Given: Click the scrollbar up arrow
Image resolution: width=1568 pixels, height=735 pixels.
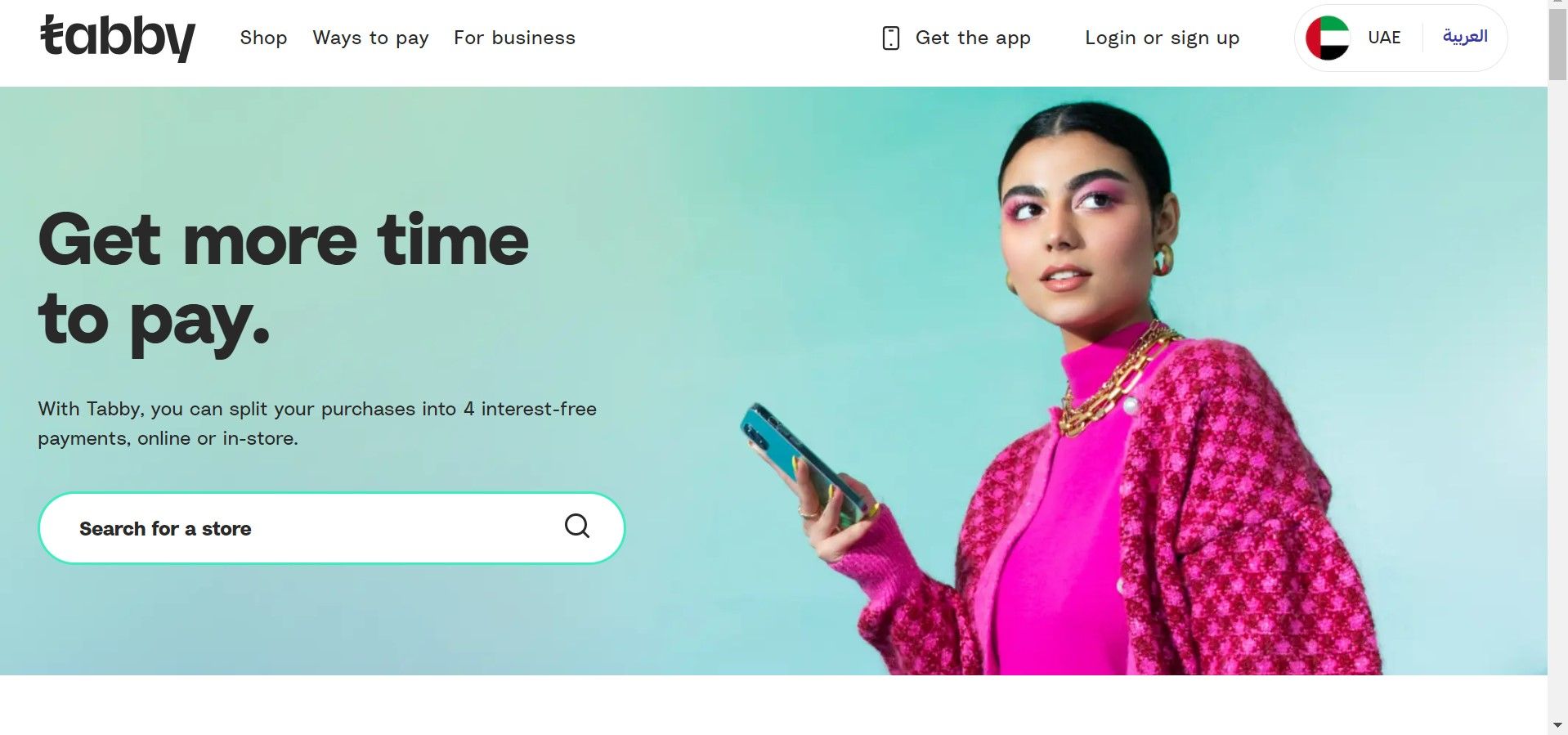Looking at the screenshot, I should click(1557, 4).
